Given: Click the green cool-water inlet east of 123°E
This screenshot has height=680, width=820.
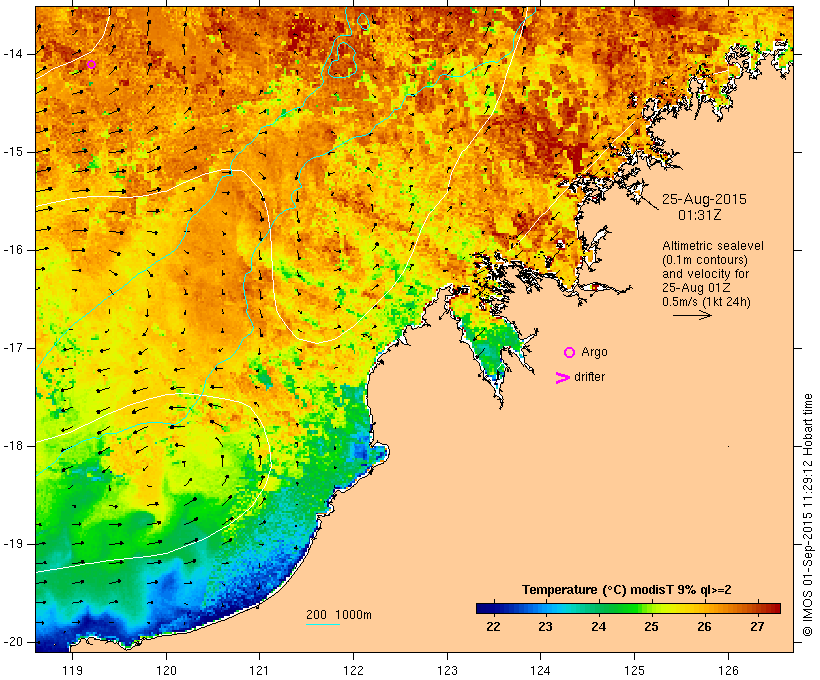Looking at the screenshot, I should pyautogui.click(x=489, y=348).
